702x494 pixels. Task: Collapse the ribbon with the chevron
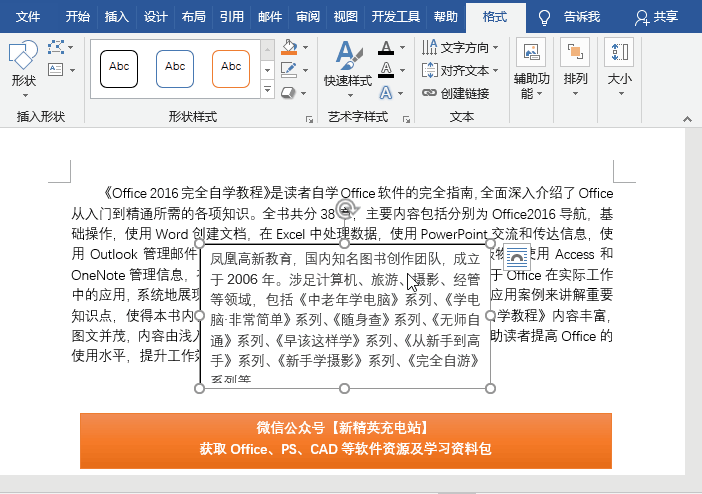687,119
